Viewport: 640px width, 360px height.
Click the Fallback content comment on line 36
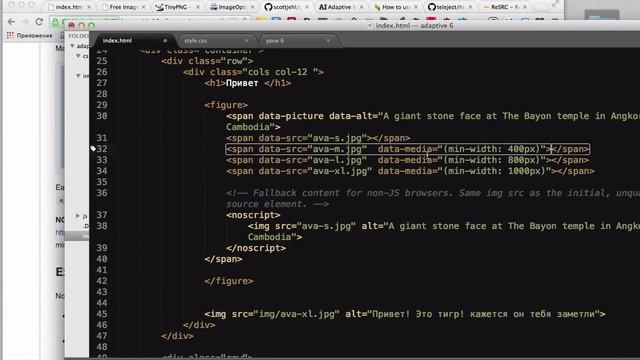point(433,198)
